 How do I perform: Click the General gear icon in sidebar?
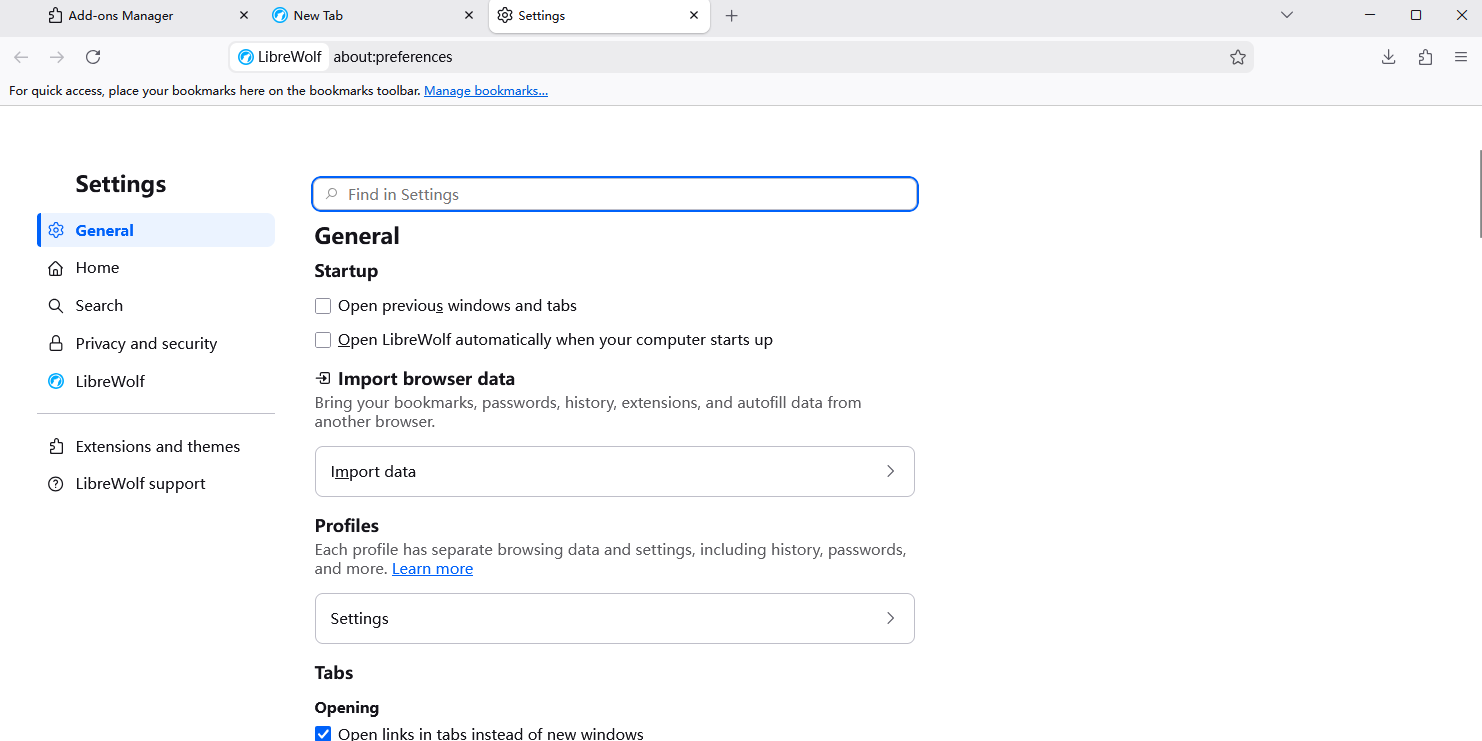[x=56, y=230]
